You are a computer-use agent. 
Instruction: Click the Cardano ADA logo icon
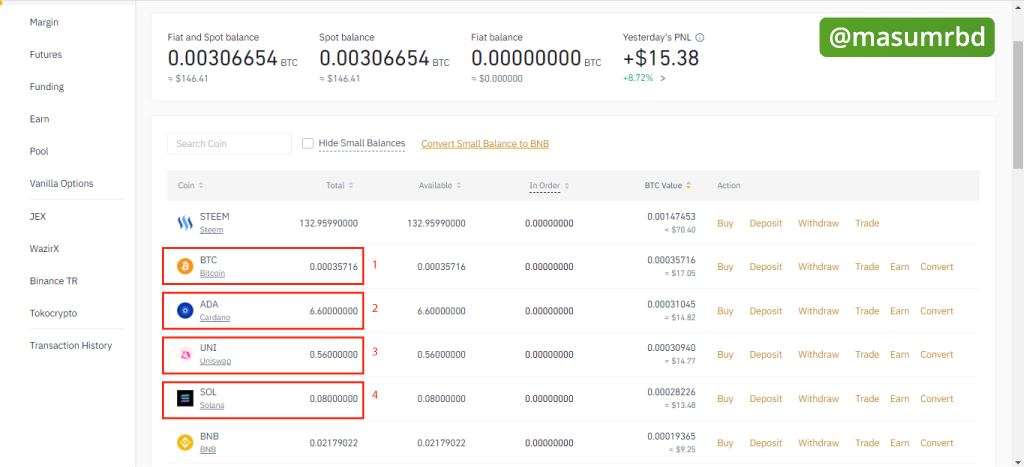click(x=185, y=311)
